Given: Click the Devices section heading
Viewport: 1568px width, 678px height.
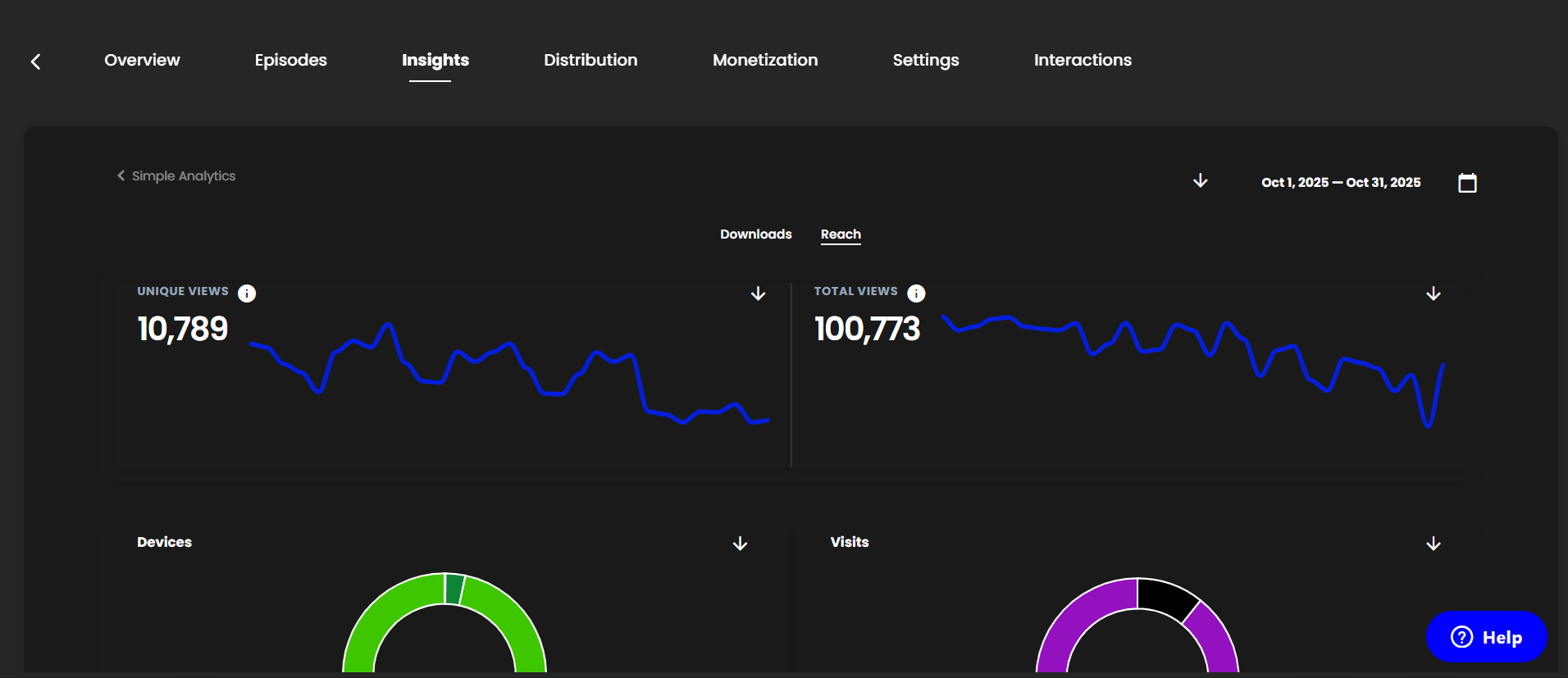Looking at the screenshot, I should point(164,542).
